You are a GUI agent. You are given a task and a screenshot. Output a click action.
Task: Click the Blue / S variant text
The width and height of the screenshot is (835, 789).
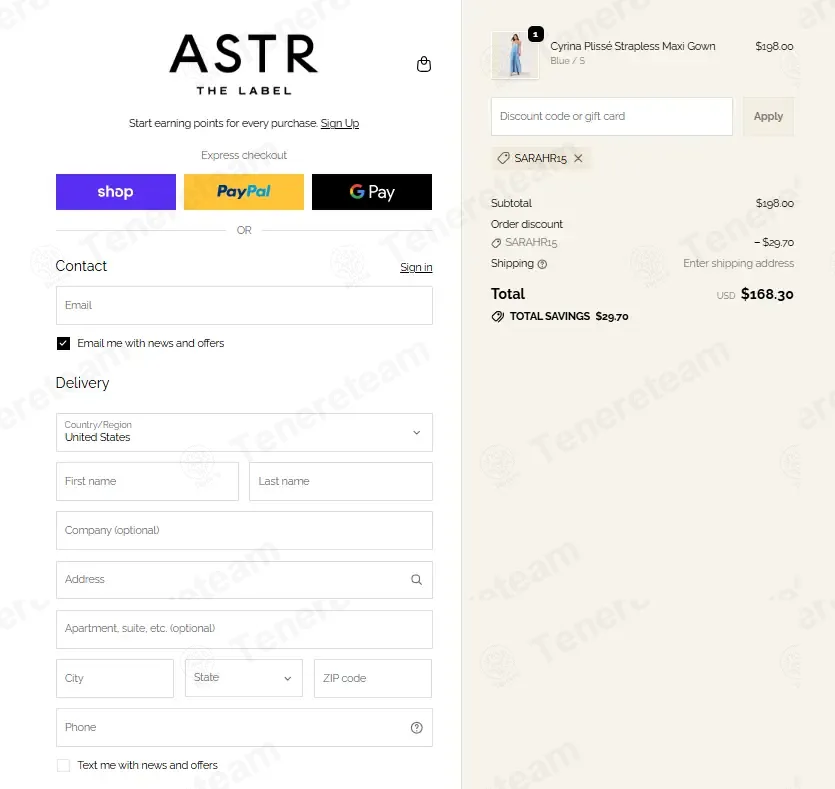tap(567, 61)
